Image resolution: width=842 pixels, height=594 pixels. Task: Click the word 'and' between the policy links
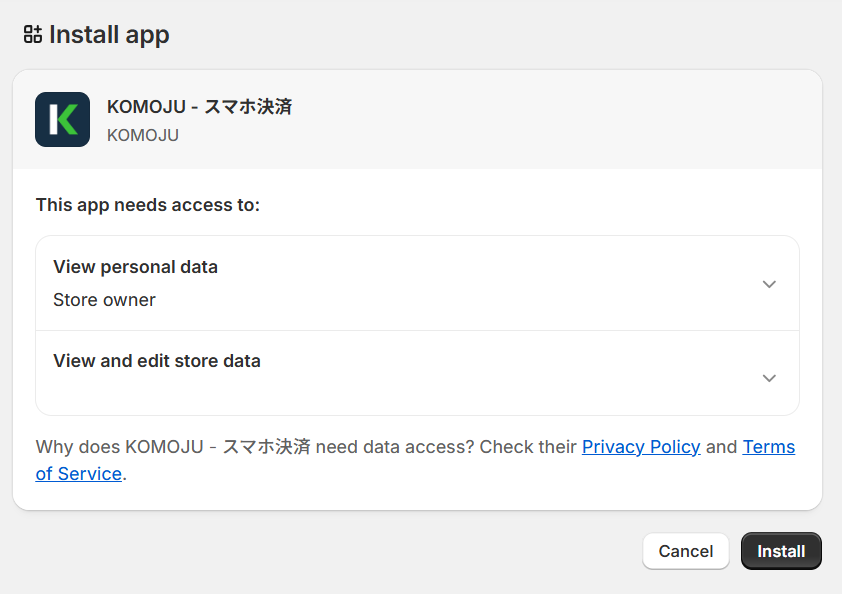721,447
